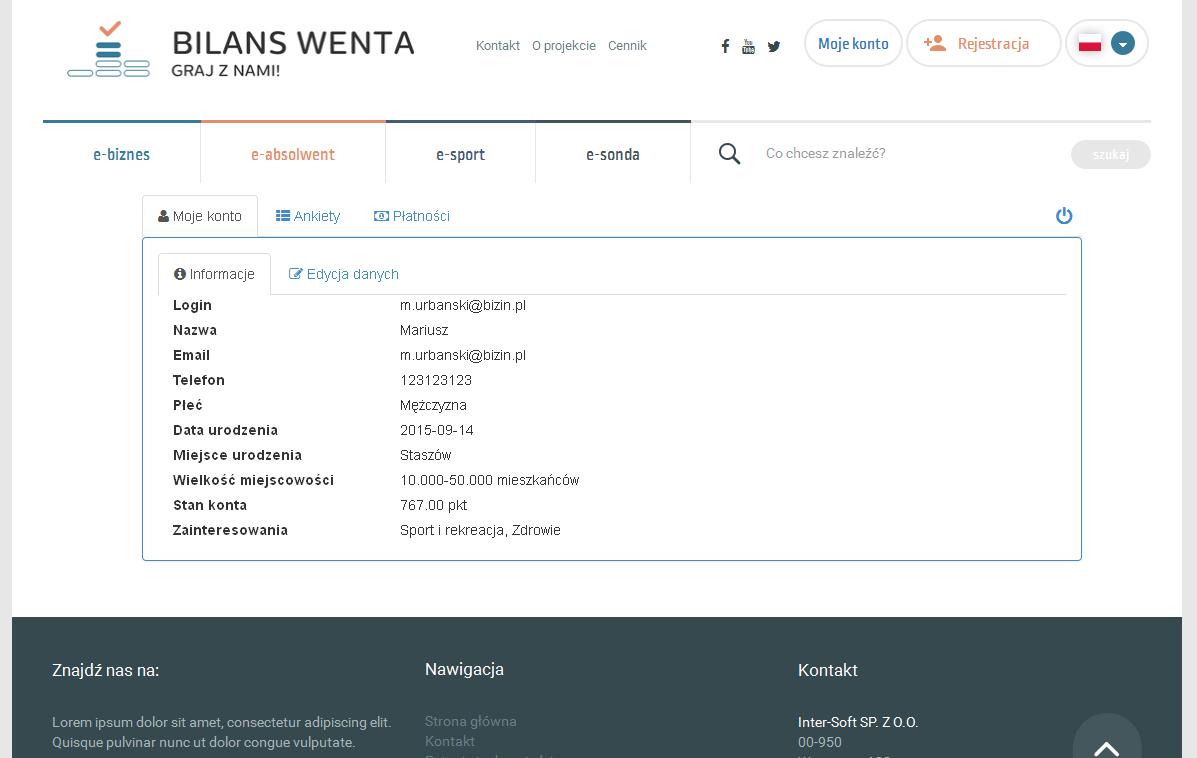Click the Bilans Wenta logo
1197x758 pixels.
click(241, 50)
